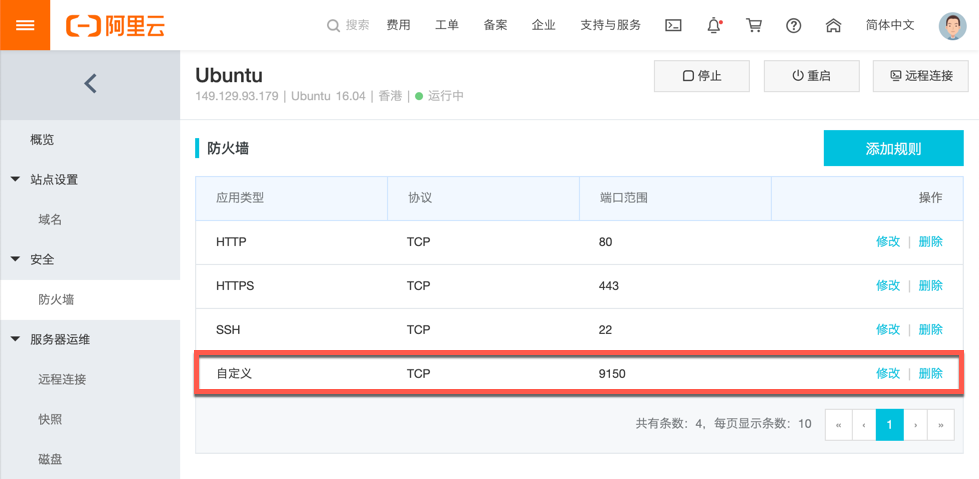Collapse the 站点设置 sidebar section

[15, 180]
